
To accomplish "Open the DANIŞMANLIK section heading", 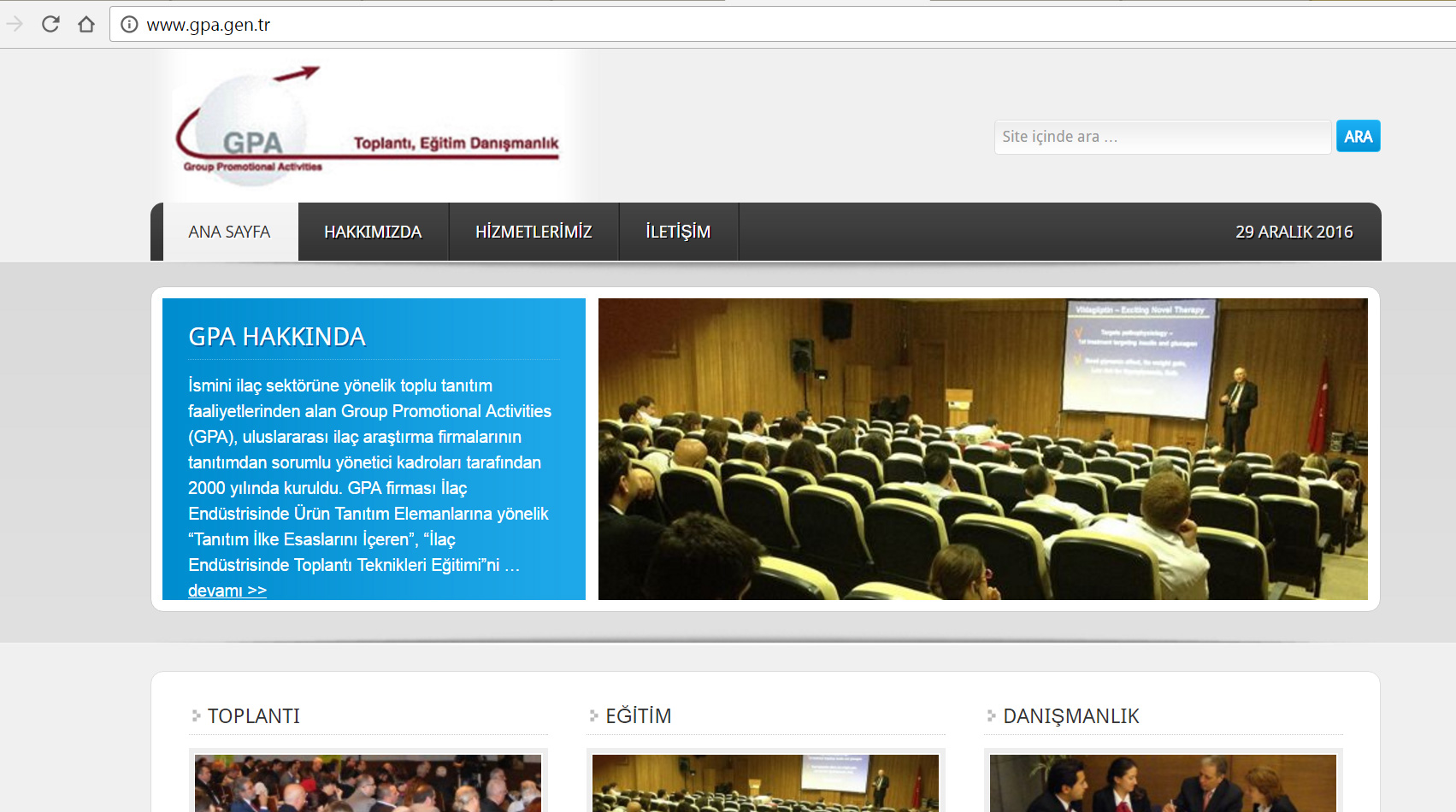I will tap(1070, 716).
